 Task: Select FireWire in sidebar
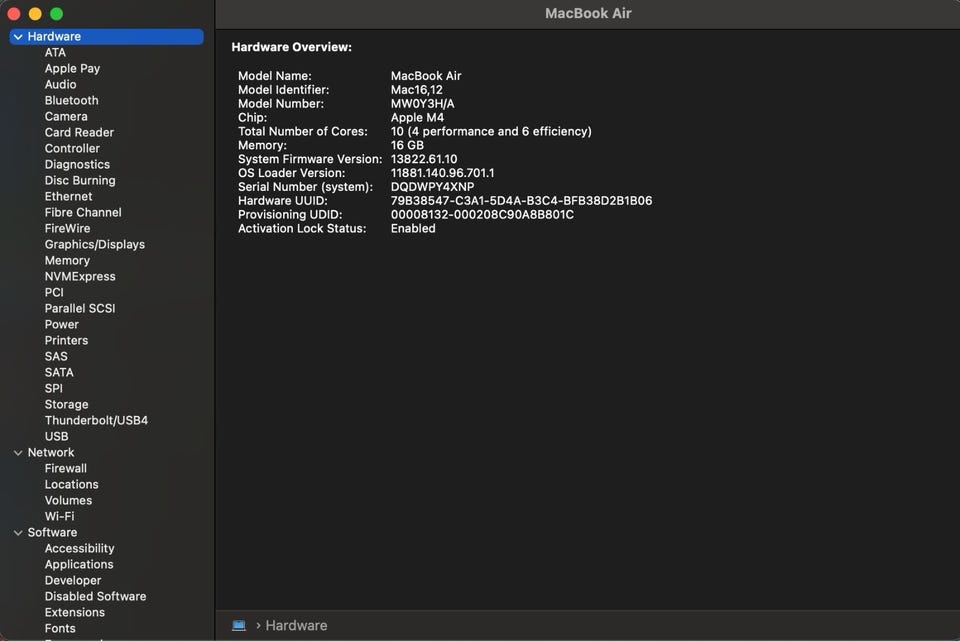pos(67,228)
